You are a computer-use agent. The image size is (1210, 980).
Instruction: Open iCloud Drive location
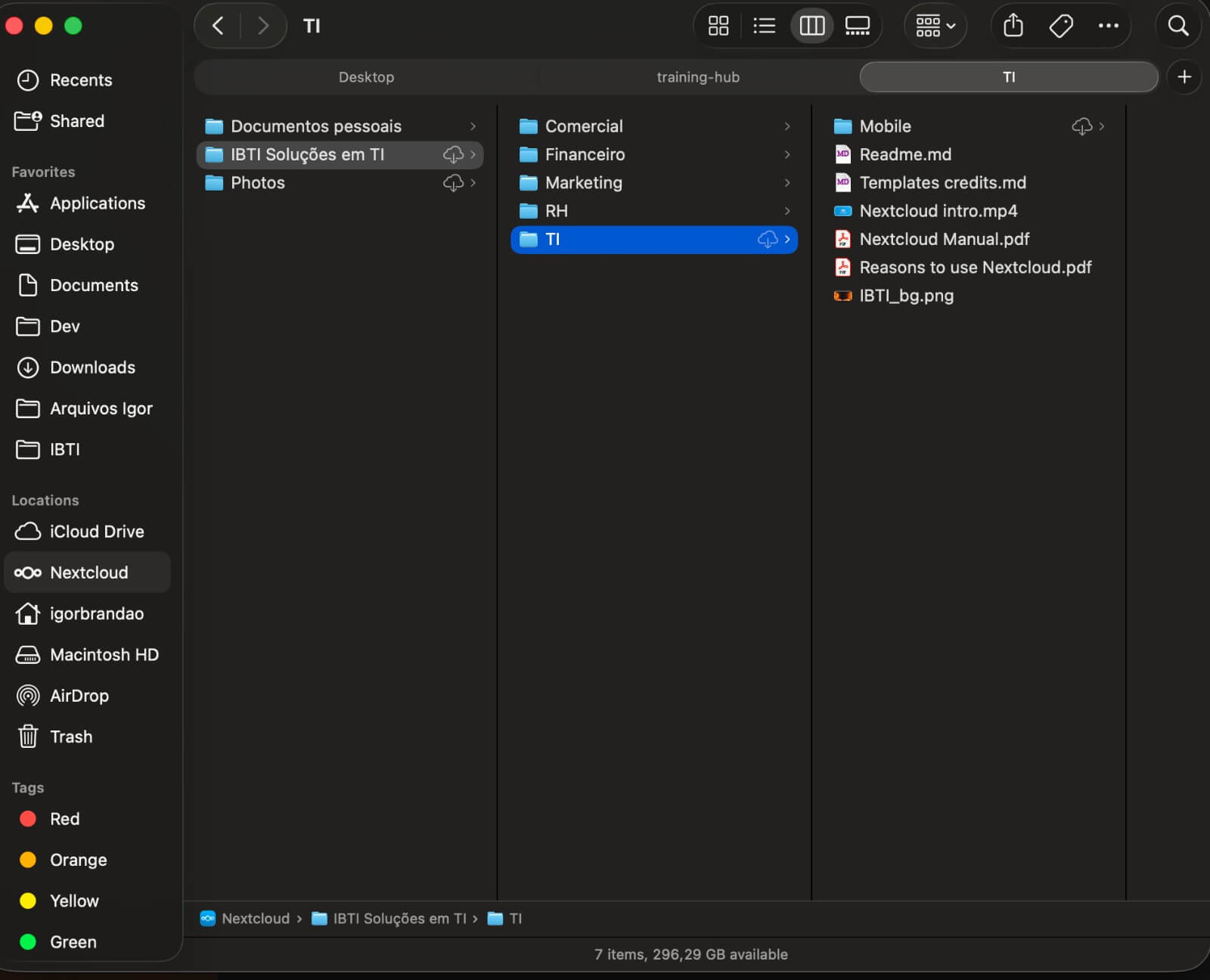pyautogui.click(x=87, y=532)
